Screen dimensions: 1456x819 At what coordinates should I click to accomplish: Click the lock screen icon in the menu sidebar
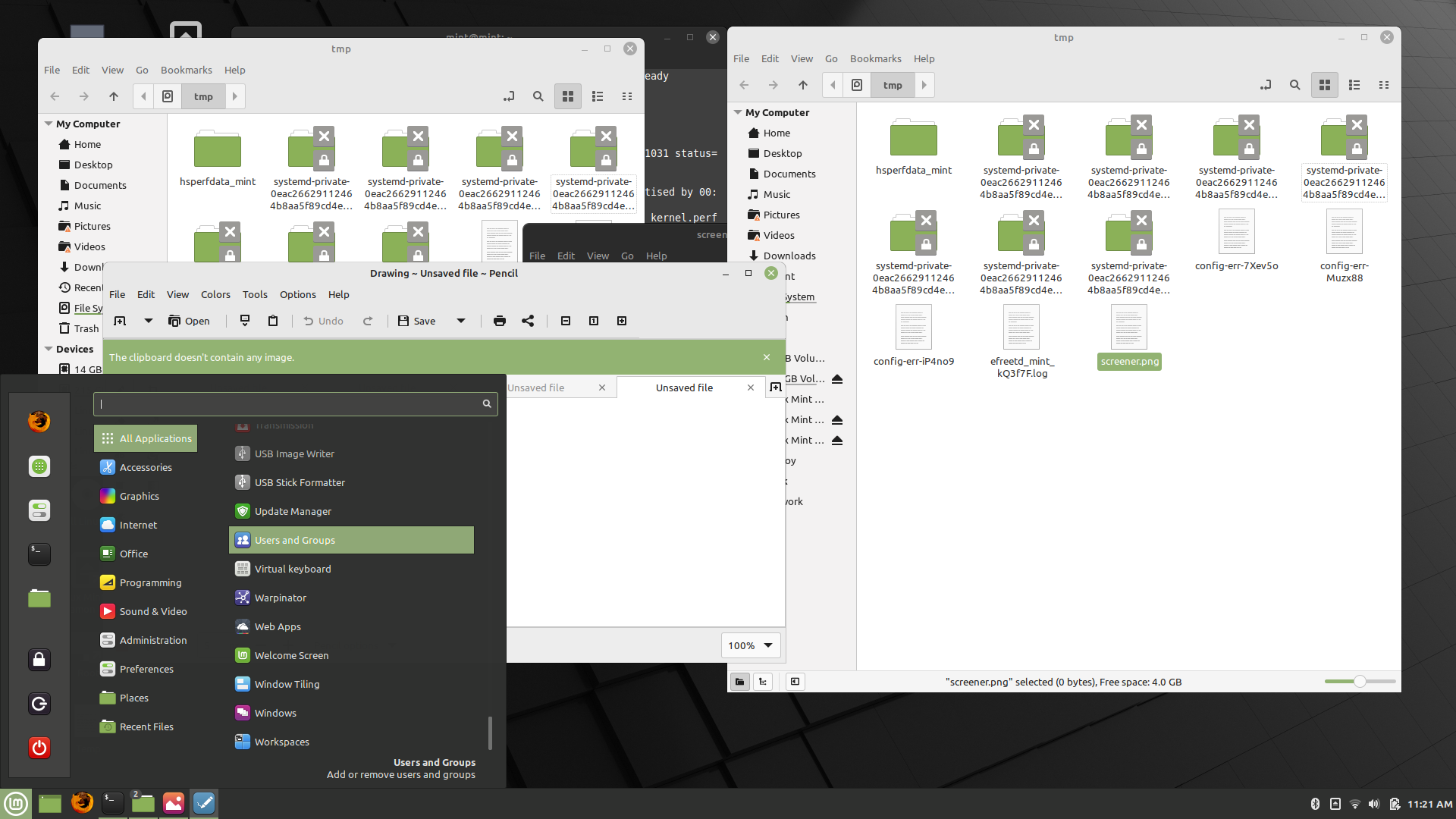tap(39, 660)
